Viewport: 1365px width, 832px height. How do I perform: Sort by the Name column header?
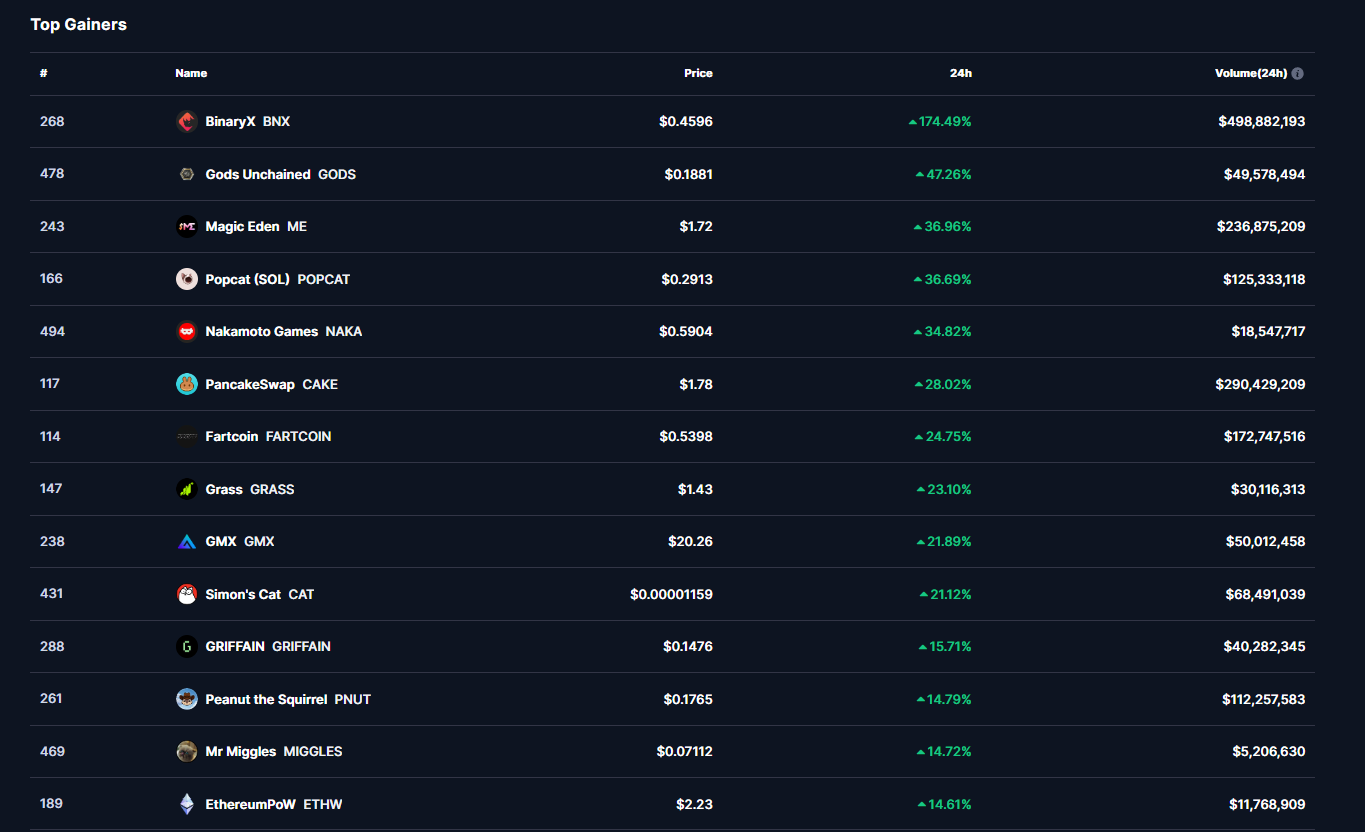pos(191,73)
